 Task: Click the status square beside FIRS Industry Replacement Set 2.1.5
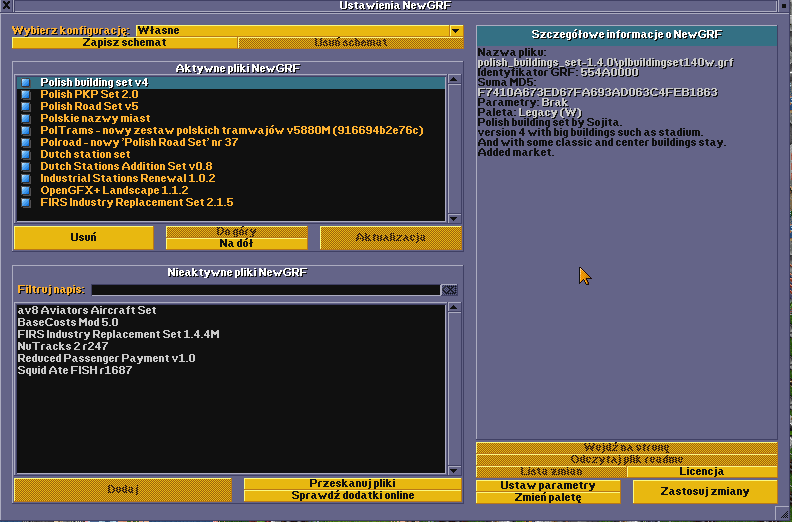[26, 202]
